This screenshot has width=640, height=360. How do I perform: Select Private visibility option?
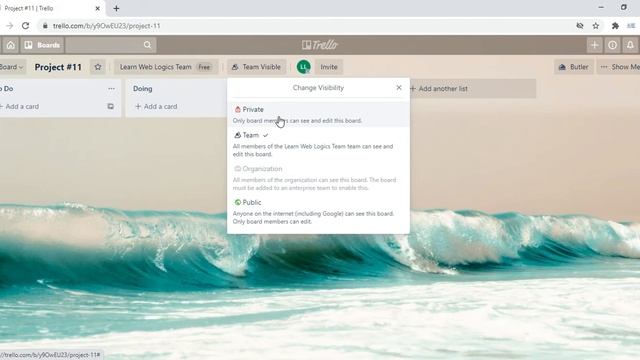click(318, 115)
